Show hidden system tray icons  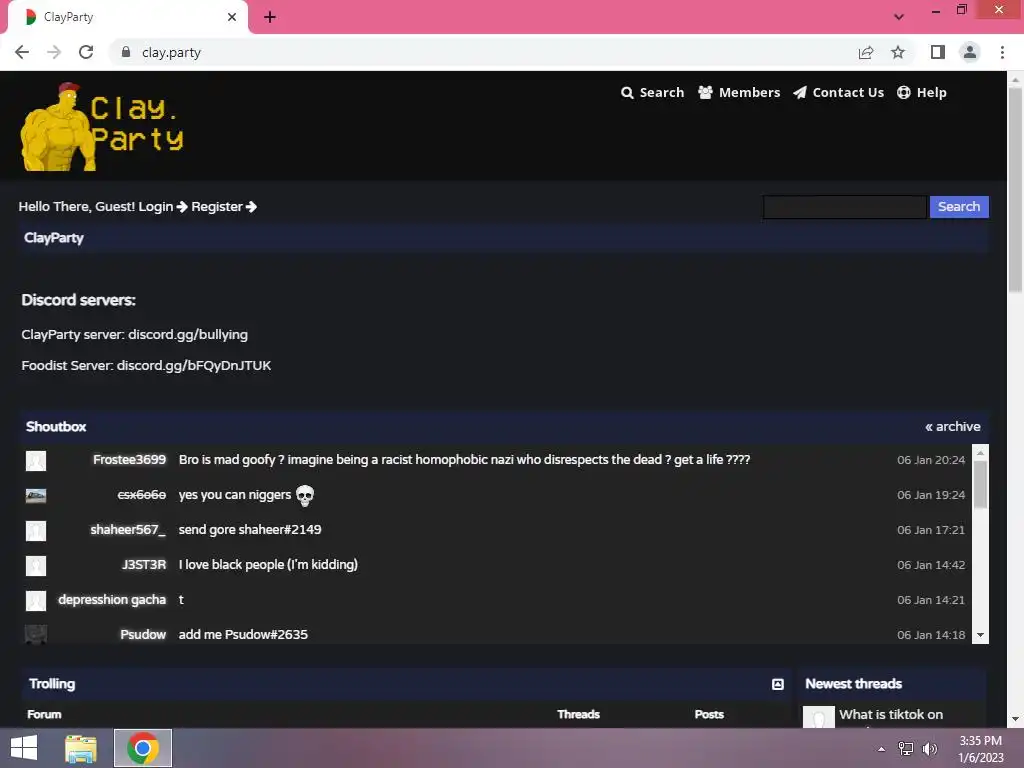pos(881,749)
